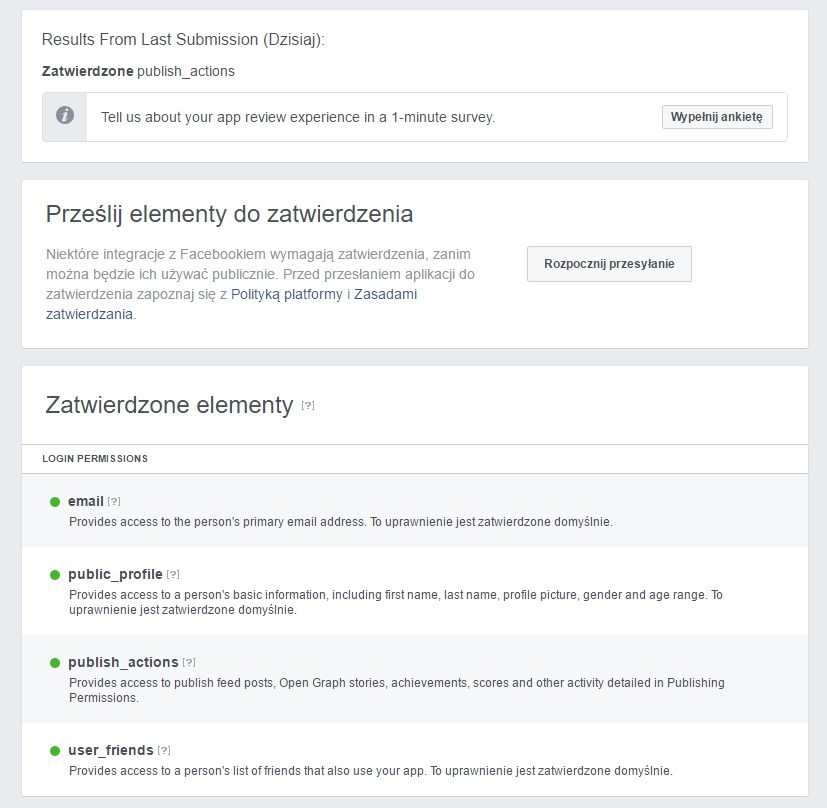Open the Polityką platformy link
The height and width of the screenshot is (808, 827).
(x=287, y=294)
